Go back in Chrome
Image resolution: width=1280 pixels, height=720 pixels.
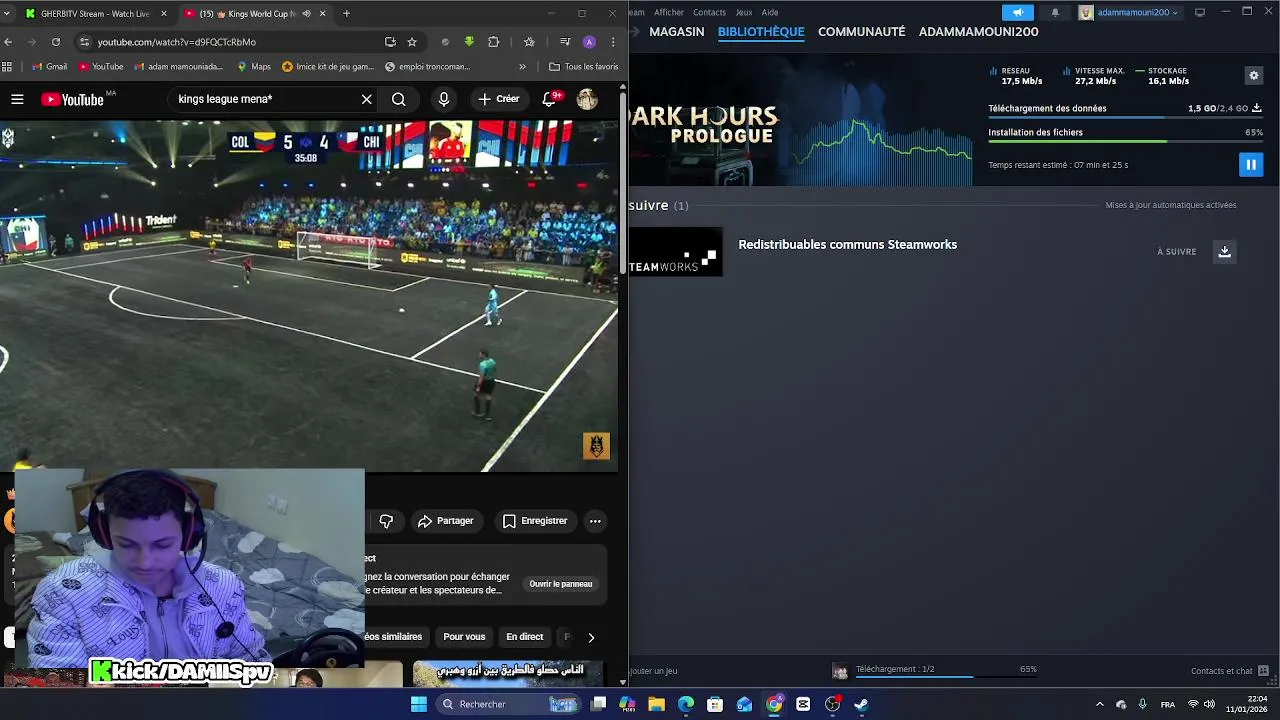click(8, 42)
